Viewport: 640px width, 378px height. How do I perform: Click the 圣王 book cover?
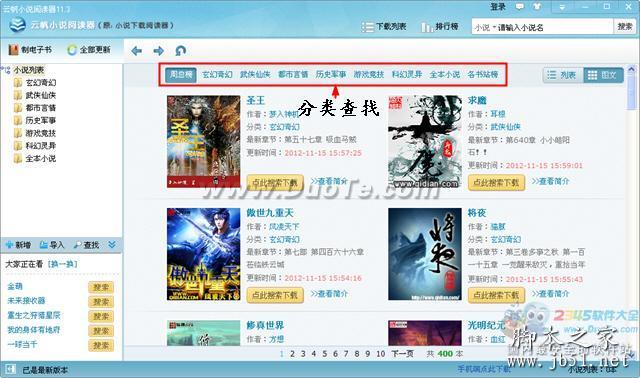(203, 142)
